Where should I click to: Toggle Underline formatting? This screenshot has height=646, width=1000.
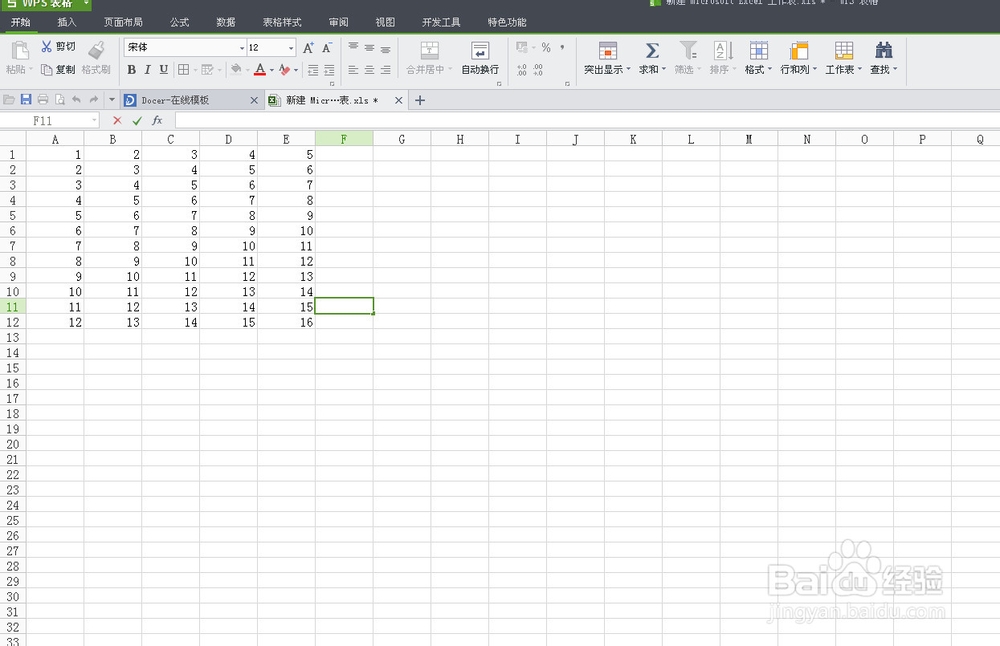pos(164,70)
